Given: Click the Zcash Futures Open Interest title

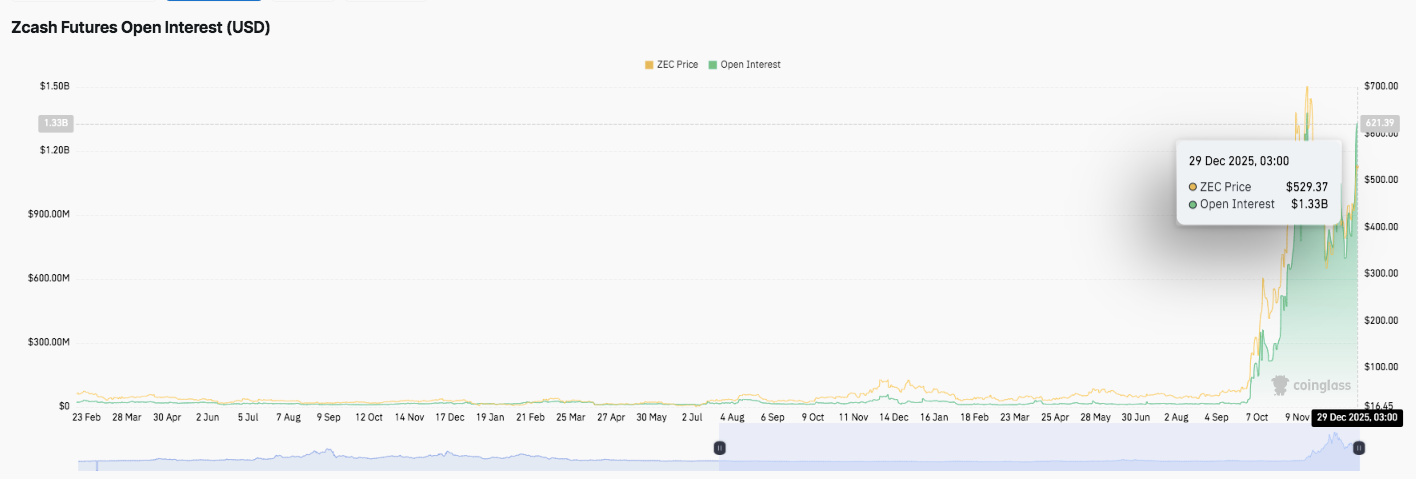Looking at the screenshot, I should (x=140, y=28).
